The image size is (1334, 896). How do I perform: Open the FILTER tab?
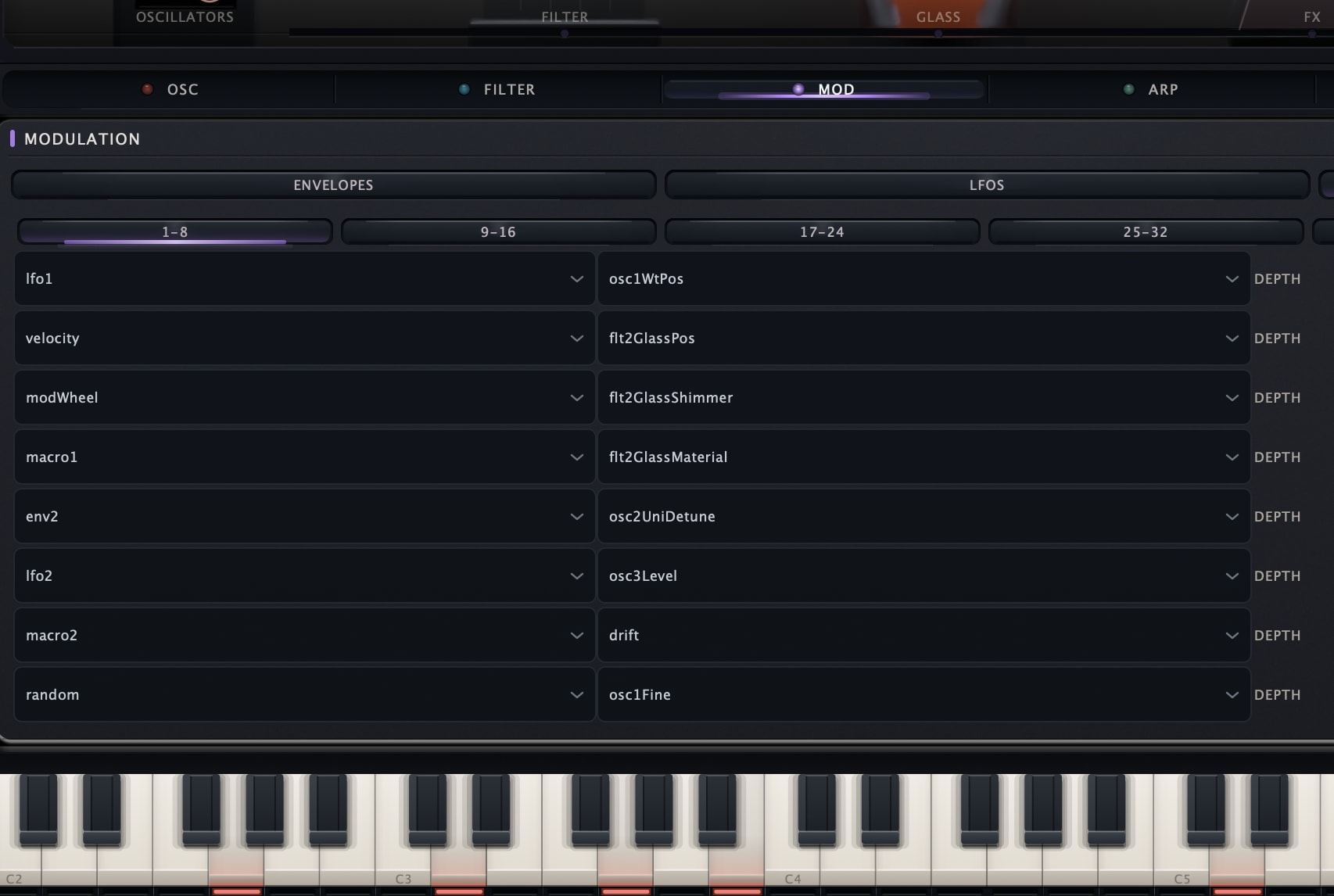click(x=497, y=89)
